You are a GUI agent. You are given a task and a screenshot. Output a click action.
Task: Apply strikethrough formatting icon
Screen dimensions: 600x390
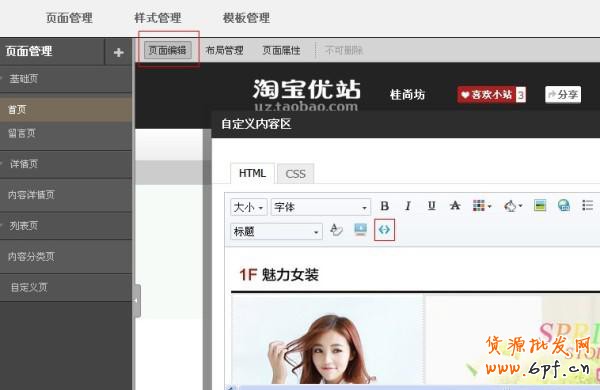point(455,206)
